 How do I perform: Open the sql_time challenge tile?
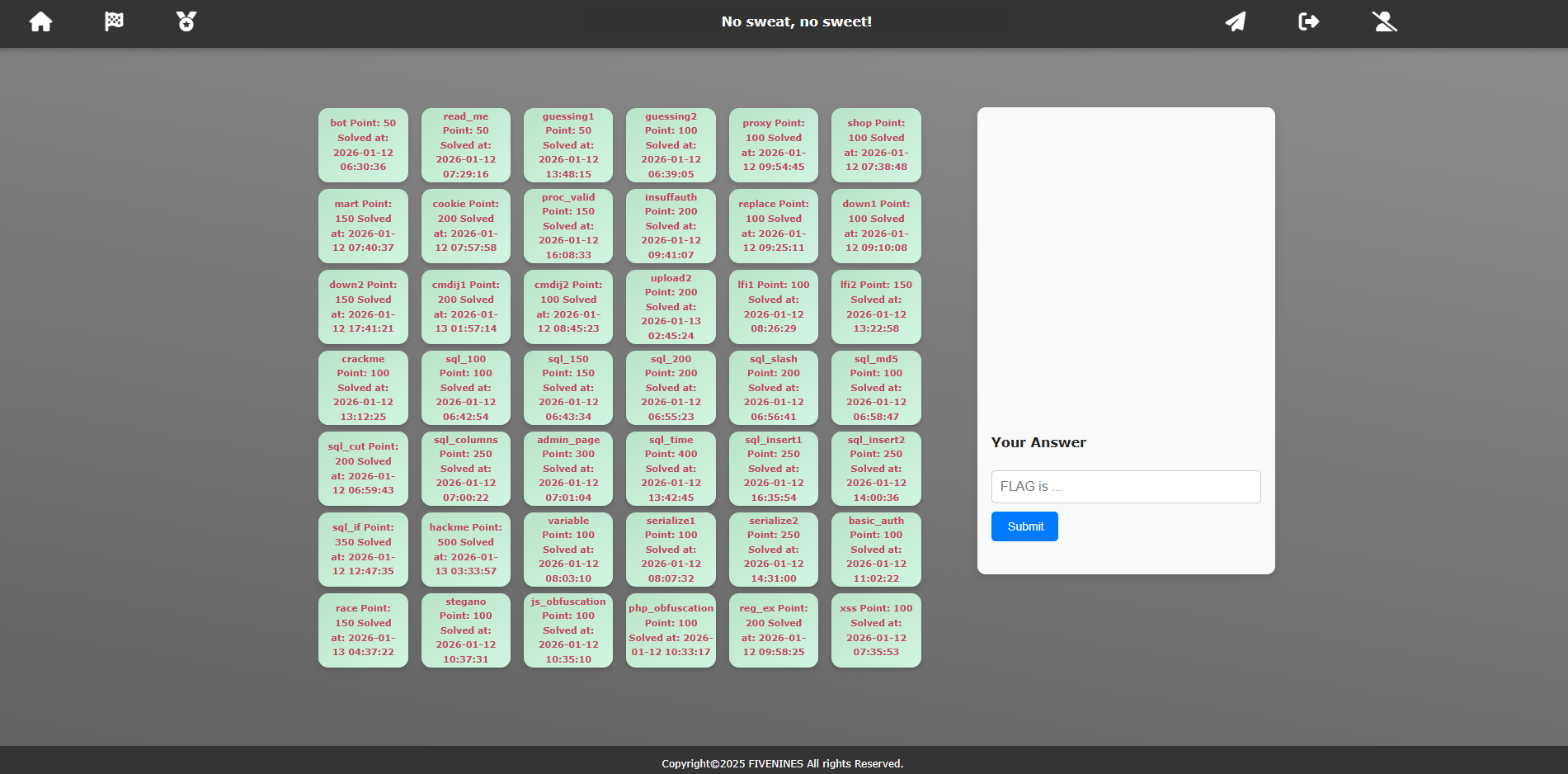click(671, 469)
